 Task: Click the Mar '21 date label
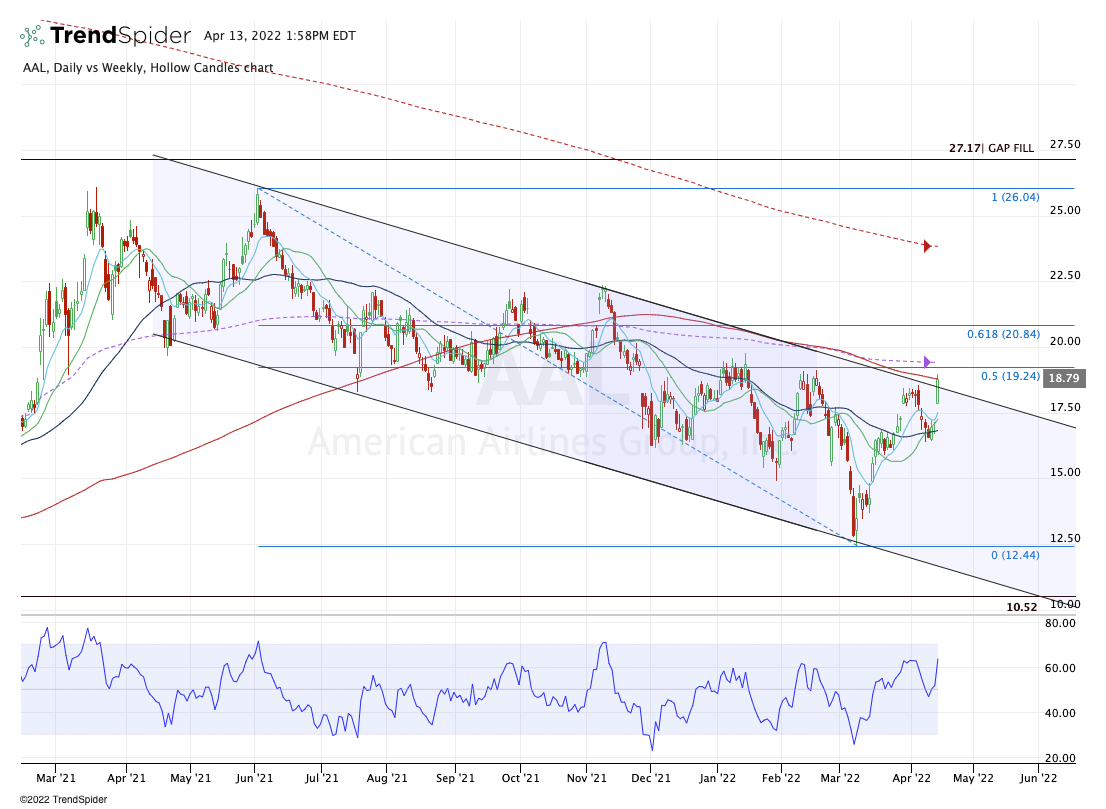56,778
